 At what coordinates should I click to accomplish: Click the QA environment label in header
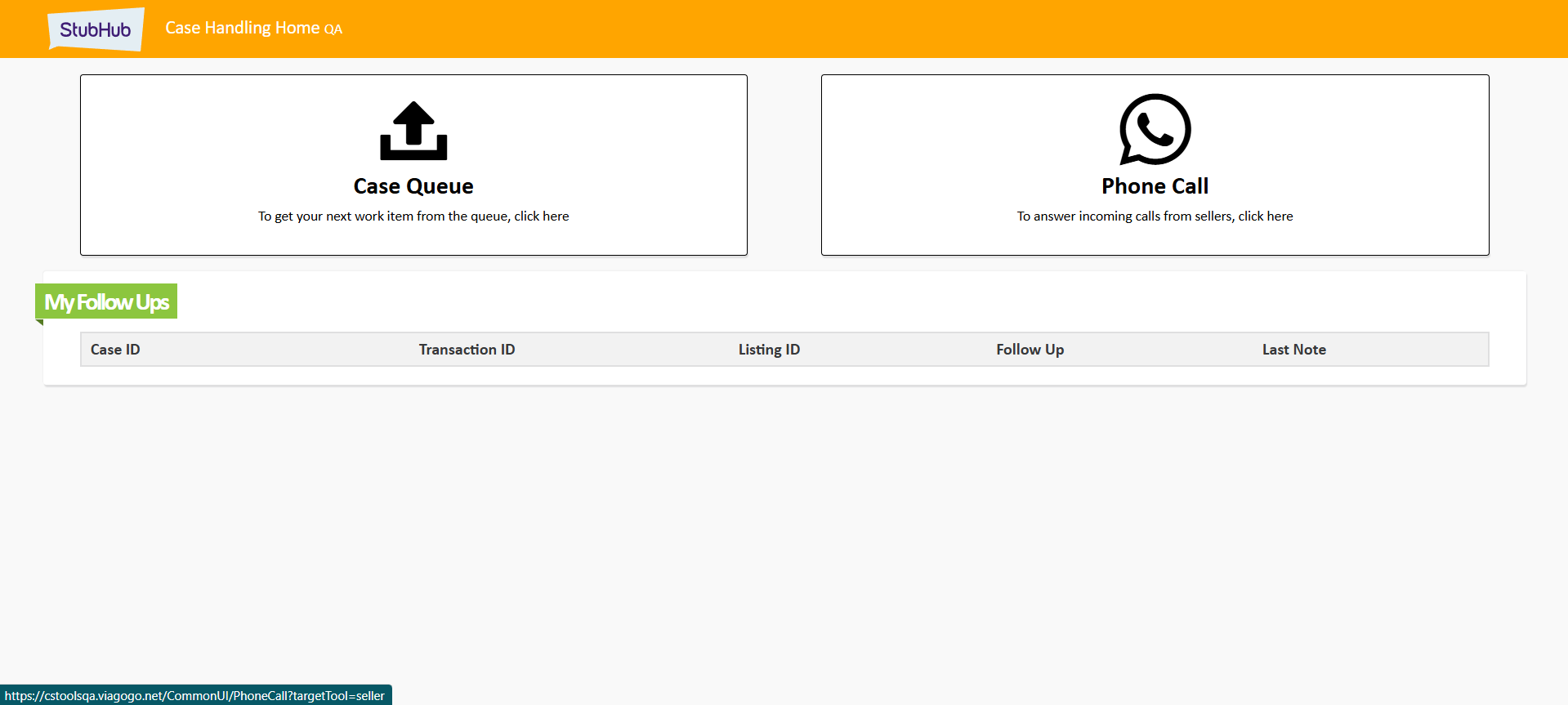[x=333, y=30]
